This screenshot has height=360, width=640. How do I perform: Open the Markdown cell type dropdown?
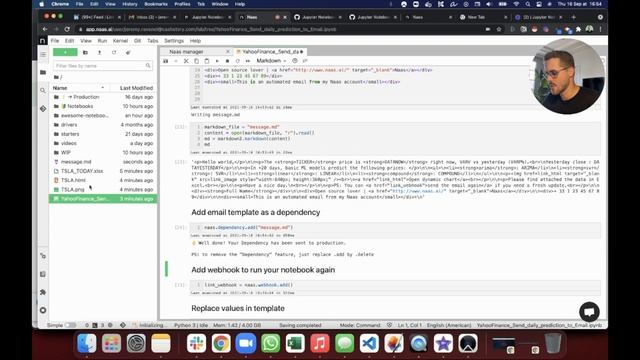click(x=271, y=61)
